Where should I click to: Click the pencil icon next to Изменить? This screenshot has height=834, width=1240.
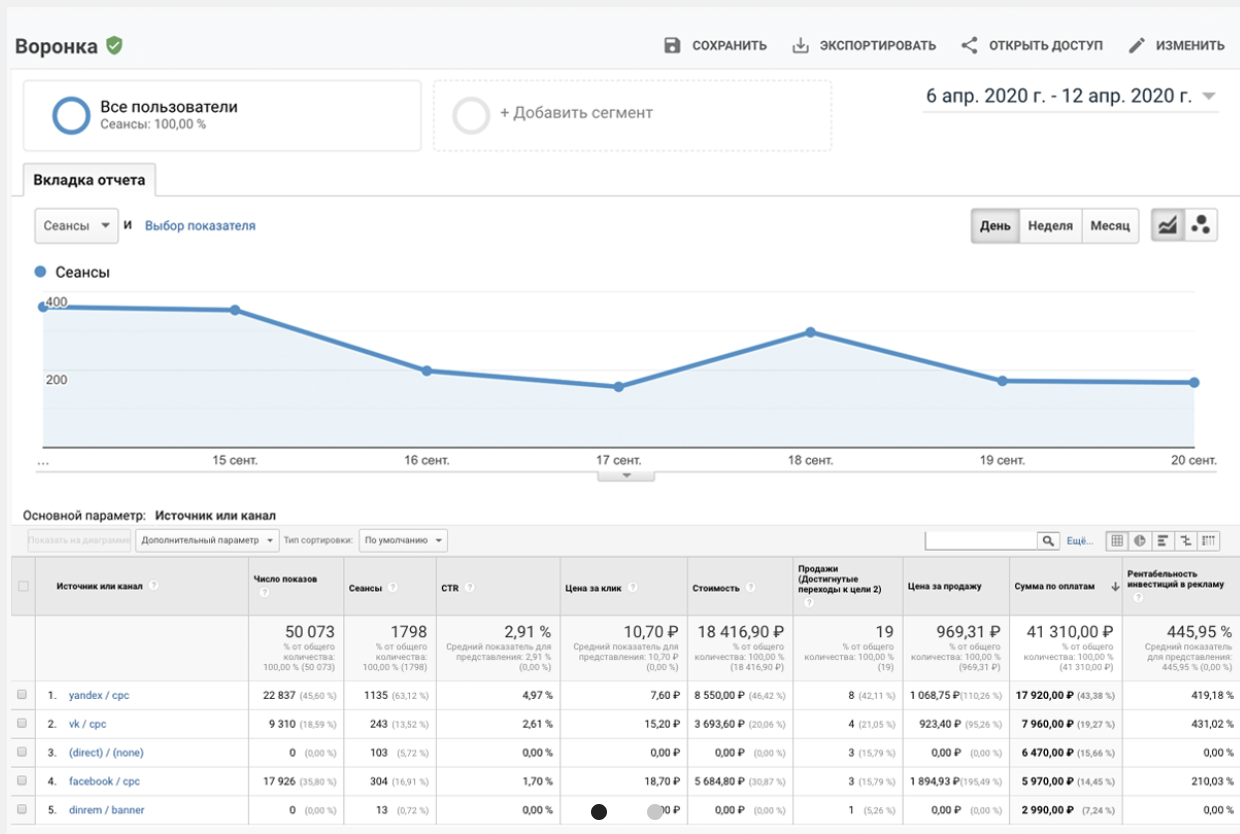pyautogui.click(x=1136, y=45)
